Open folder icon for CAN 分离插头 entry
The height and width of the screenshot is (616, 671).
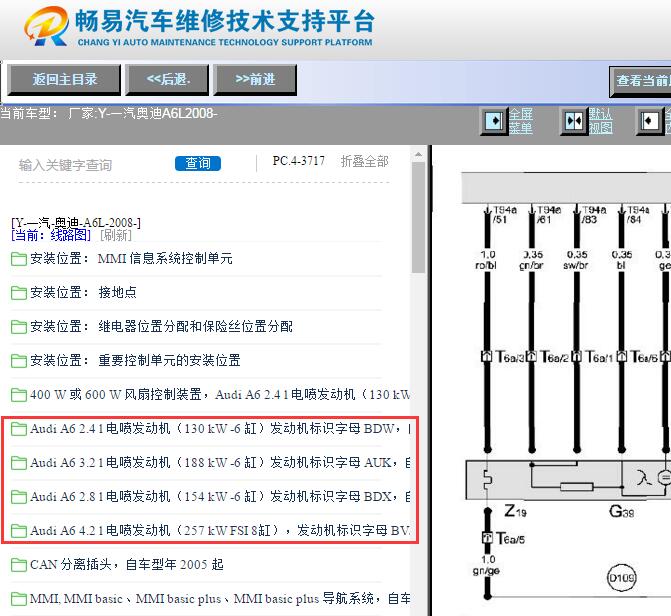(x=18, y=565)
